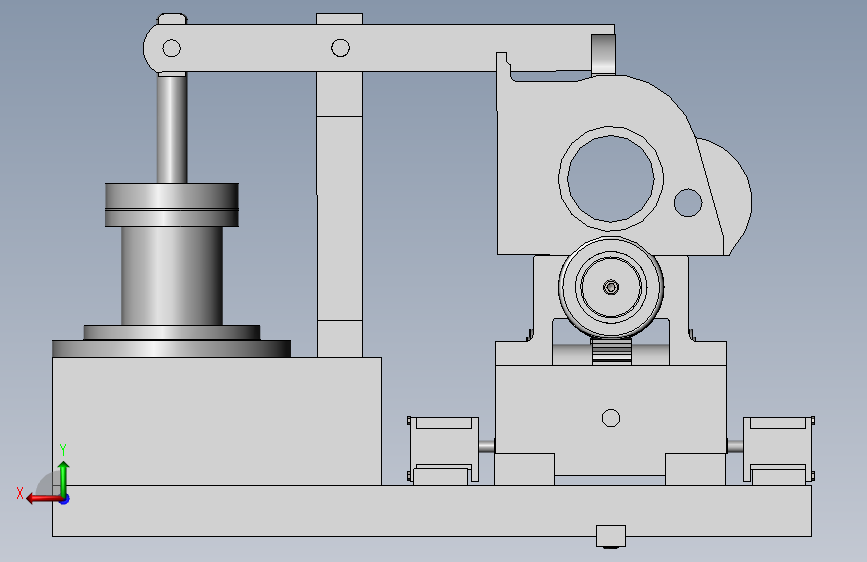Select the thin vertical piston rod
Viewport: 867px width, 562px height.
pyautogui.click(x=172, y=128)
